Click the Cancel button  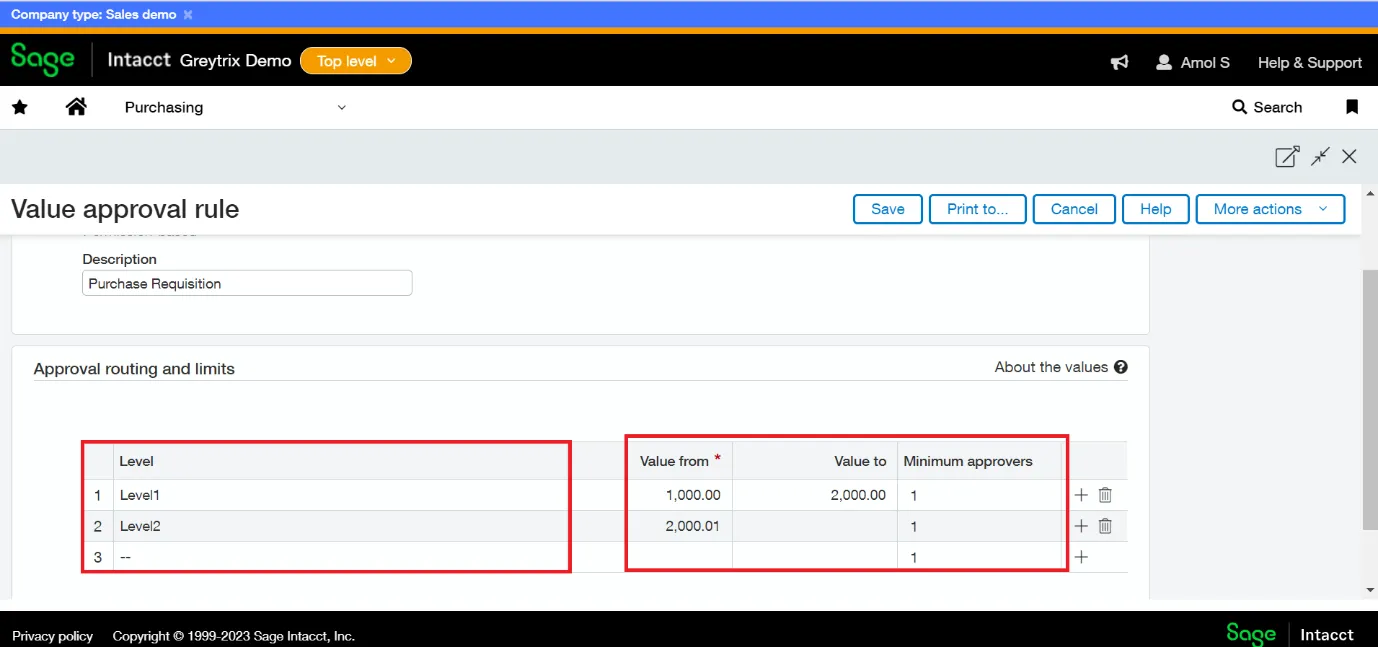(x=1075, y=209)
